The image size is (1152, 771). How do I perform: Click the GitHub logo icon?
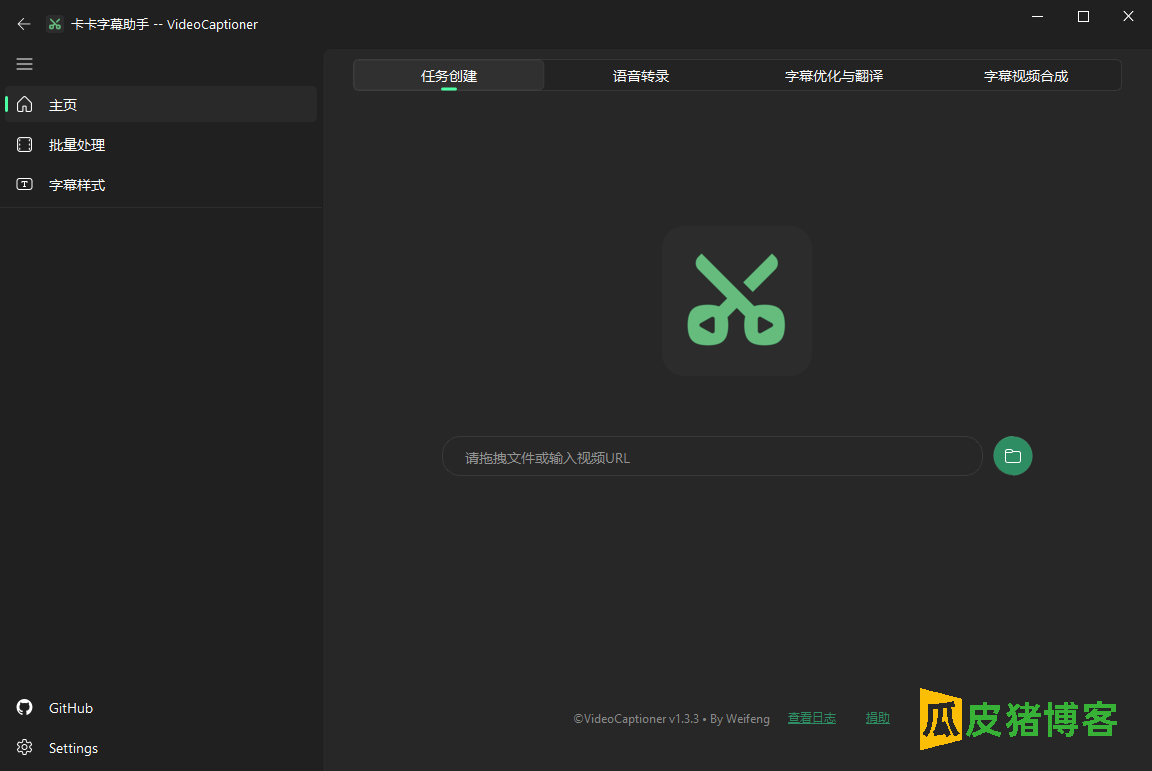tap(24, 707)
